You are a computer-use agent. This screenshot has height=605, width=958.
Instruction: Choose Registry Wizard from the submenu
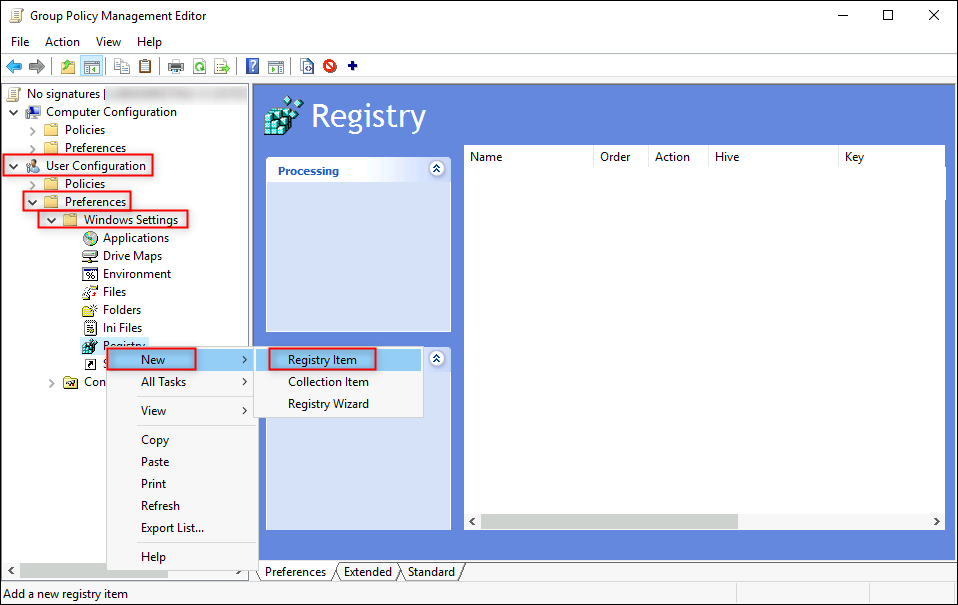339,404
